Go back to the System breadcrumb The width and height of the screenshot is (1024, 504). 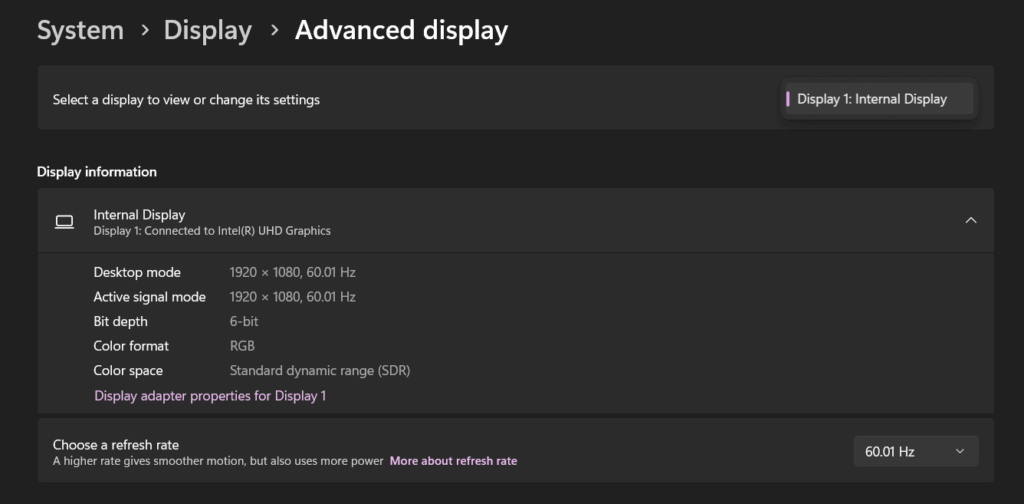tap(80, 31)
